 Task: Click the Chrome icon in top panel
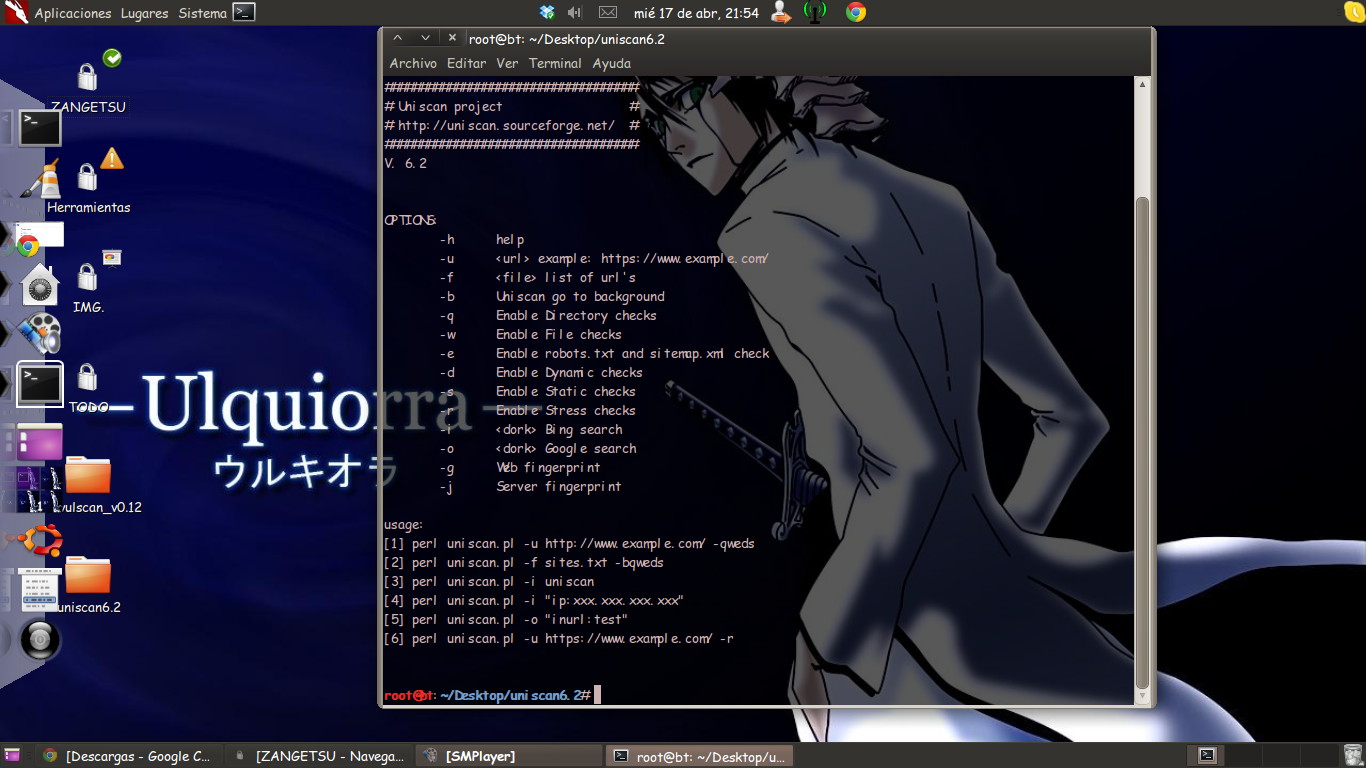pos(856,13)
